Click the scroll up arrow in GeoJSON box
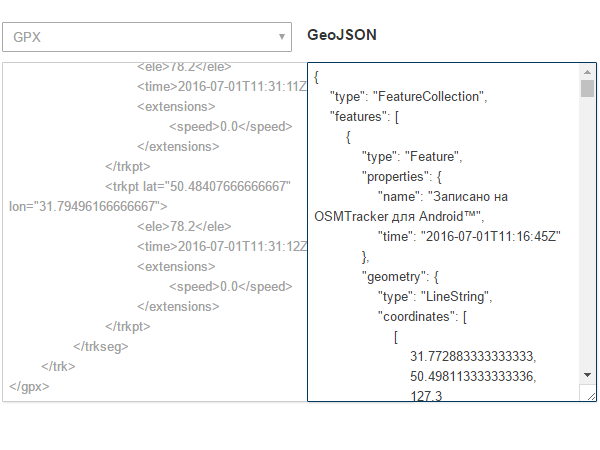 (x=587, y=73)
